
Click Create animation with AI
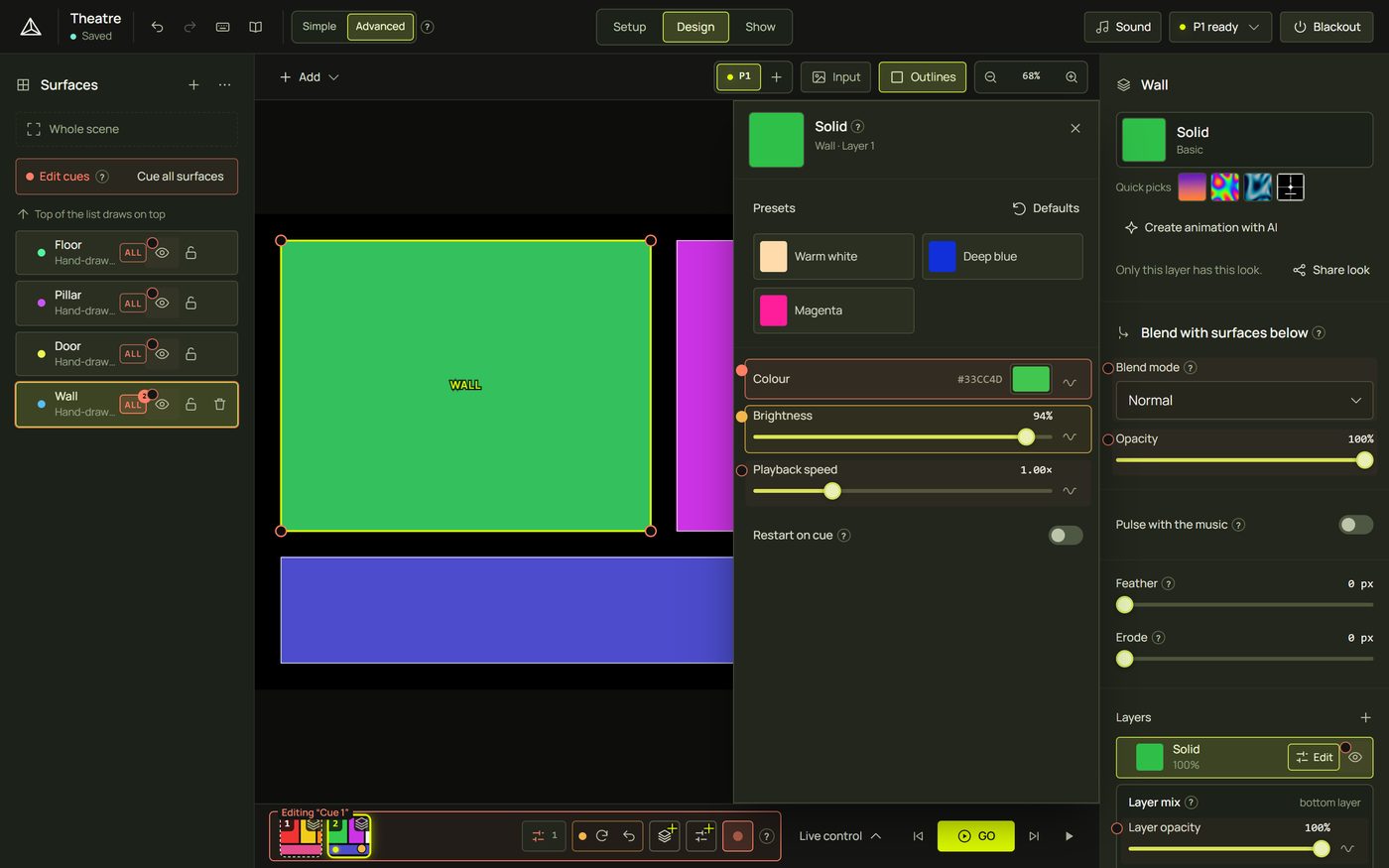click(1200, 227)
